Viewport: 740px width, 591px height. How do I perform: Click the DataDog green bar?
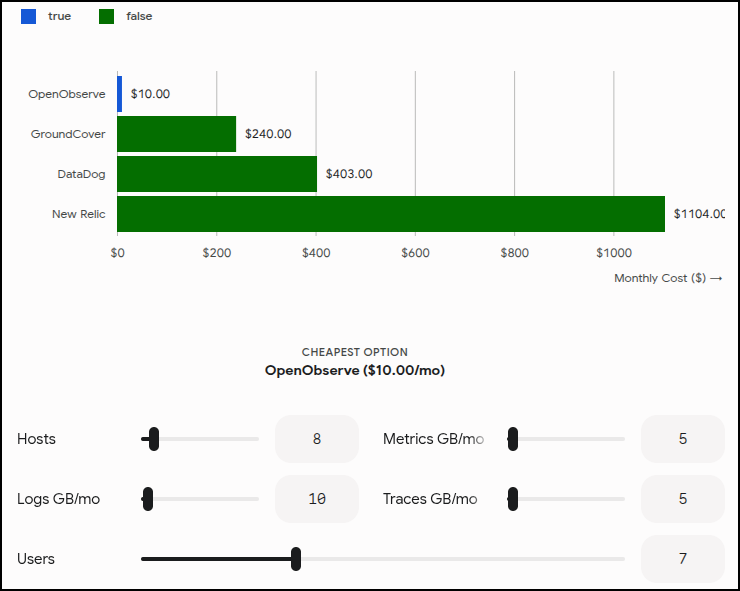click(217, 174)
